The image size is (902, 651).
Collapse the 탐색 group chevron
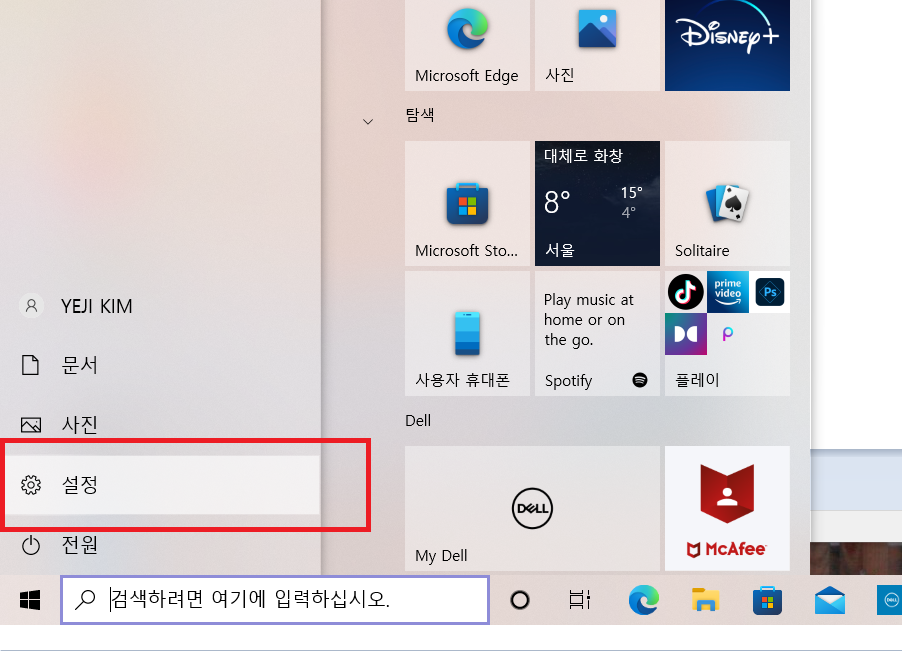tap(368, 121)
